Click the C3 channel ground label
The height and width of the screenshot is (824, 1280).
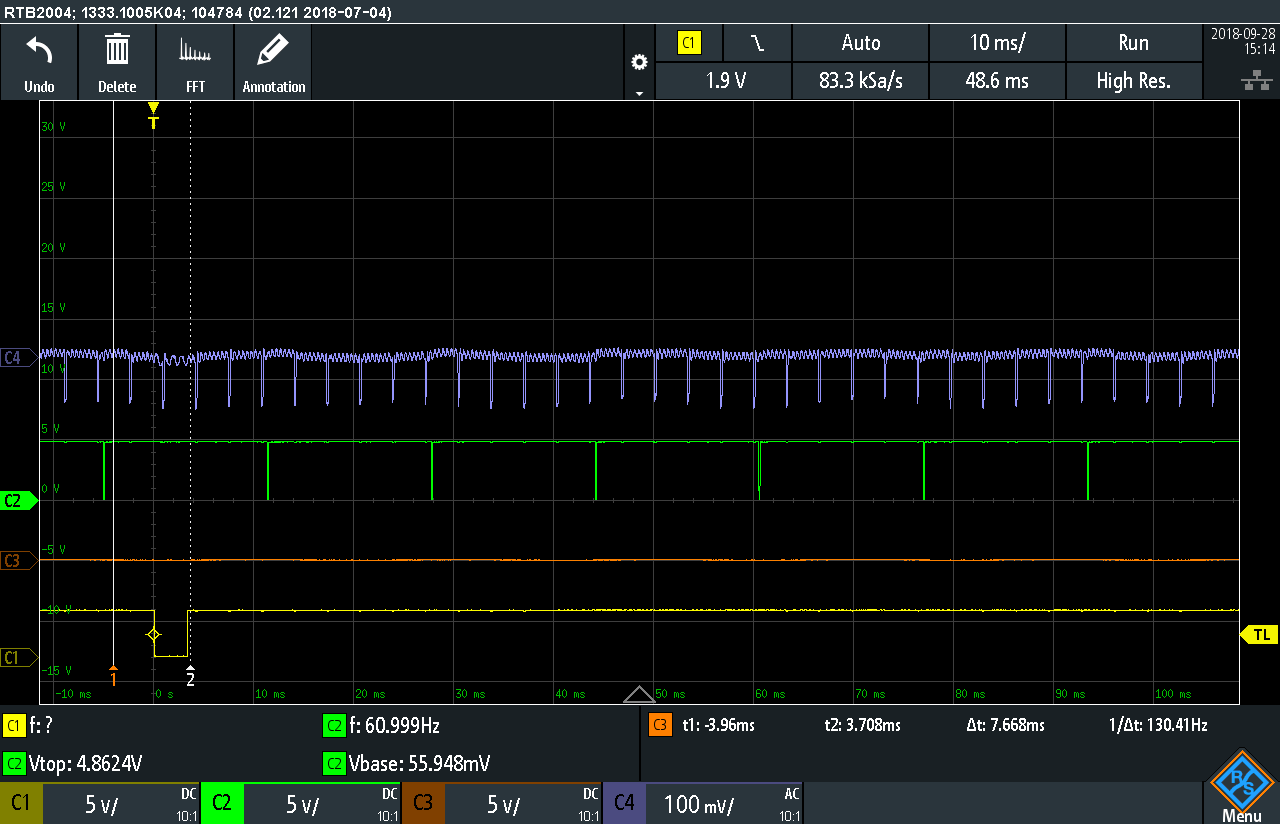pos(18,560)
